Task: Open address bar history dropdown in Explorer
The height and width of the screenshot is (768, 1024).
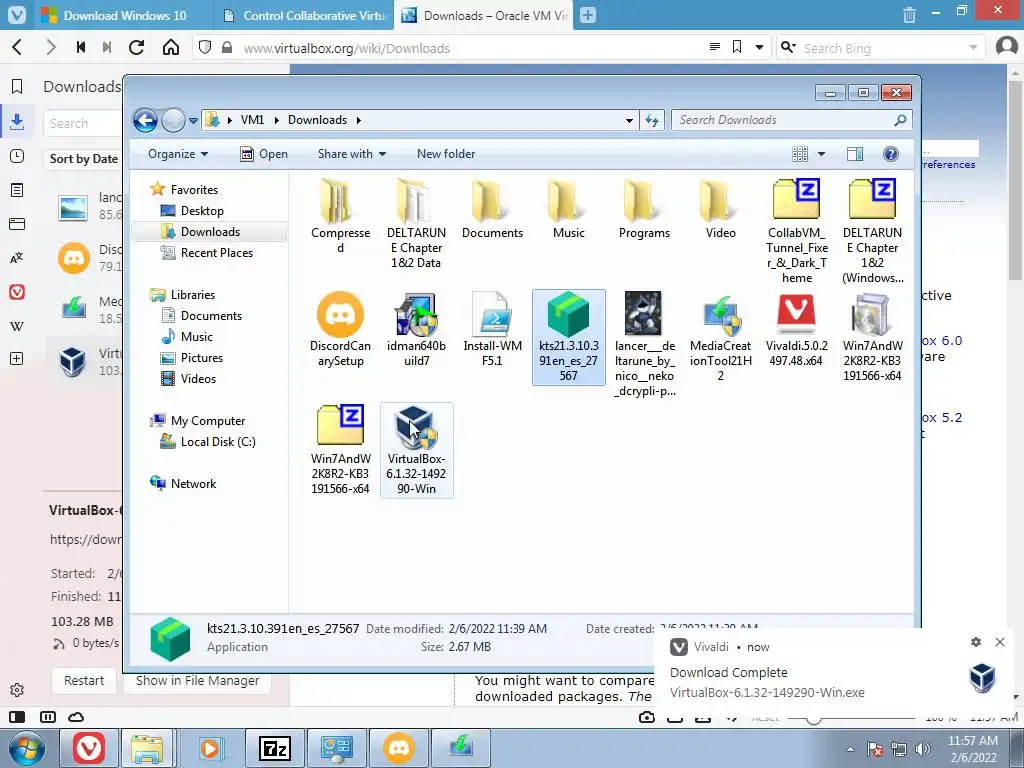Action: (629, 120)
